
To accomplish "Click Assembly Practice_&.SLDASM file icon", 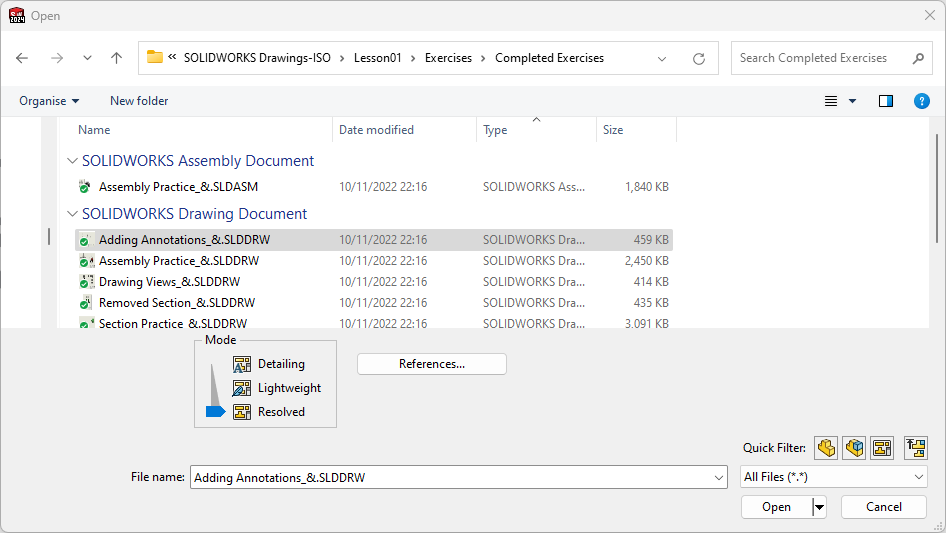I will tap(85, 187).
